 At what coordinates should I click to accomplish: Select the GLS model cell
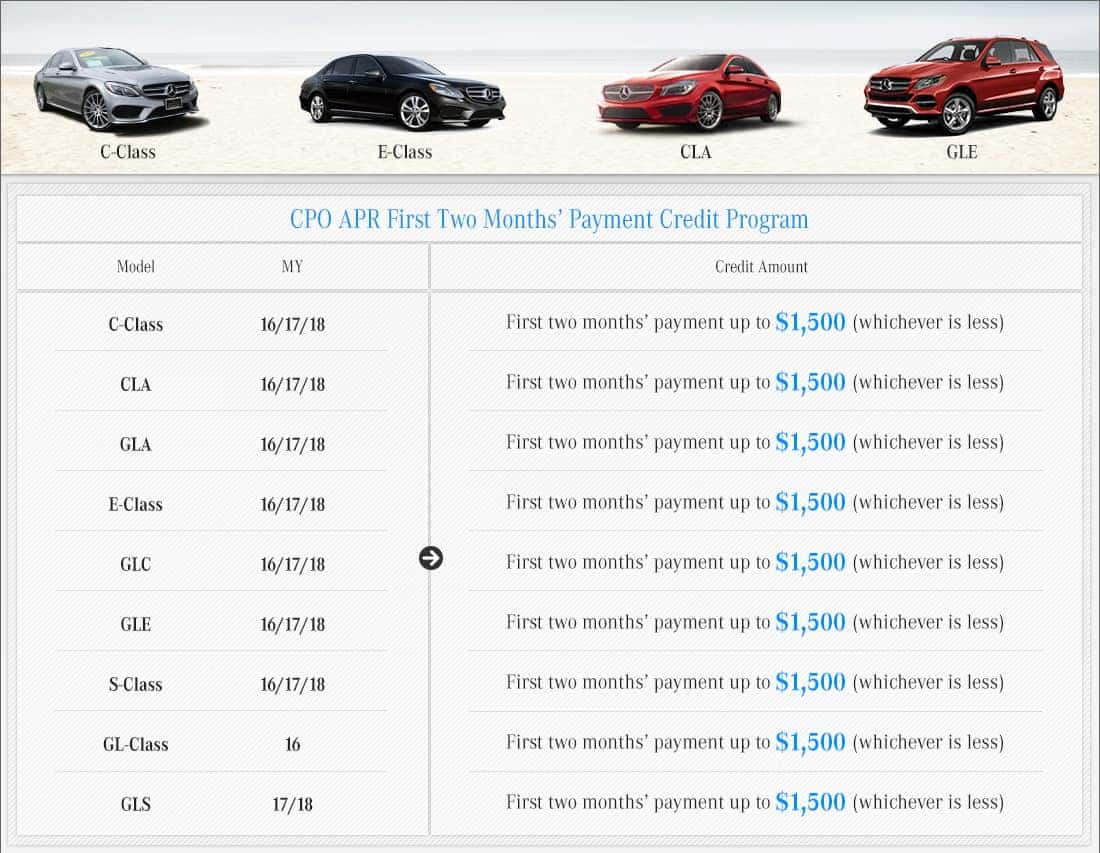(x=135, y=804)
